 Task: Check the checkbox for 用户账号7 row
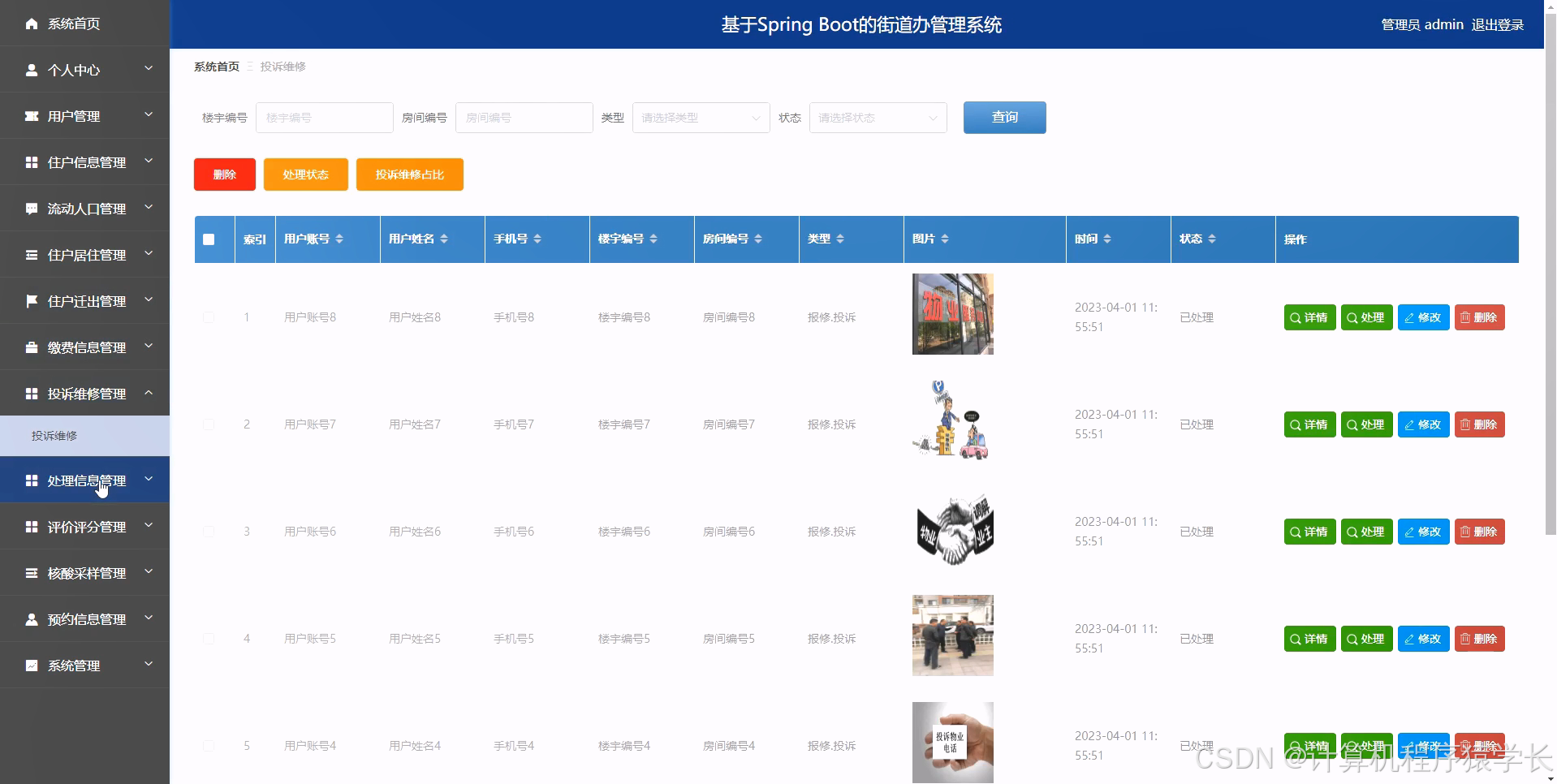pos(208,424)
